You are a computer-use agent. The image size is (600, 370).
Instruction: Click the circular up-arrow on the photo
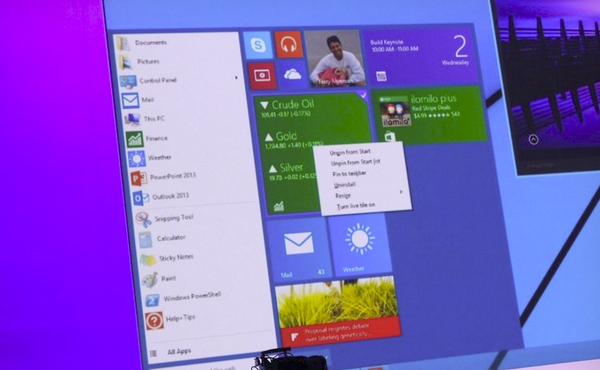[x=533, y=140]
